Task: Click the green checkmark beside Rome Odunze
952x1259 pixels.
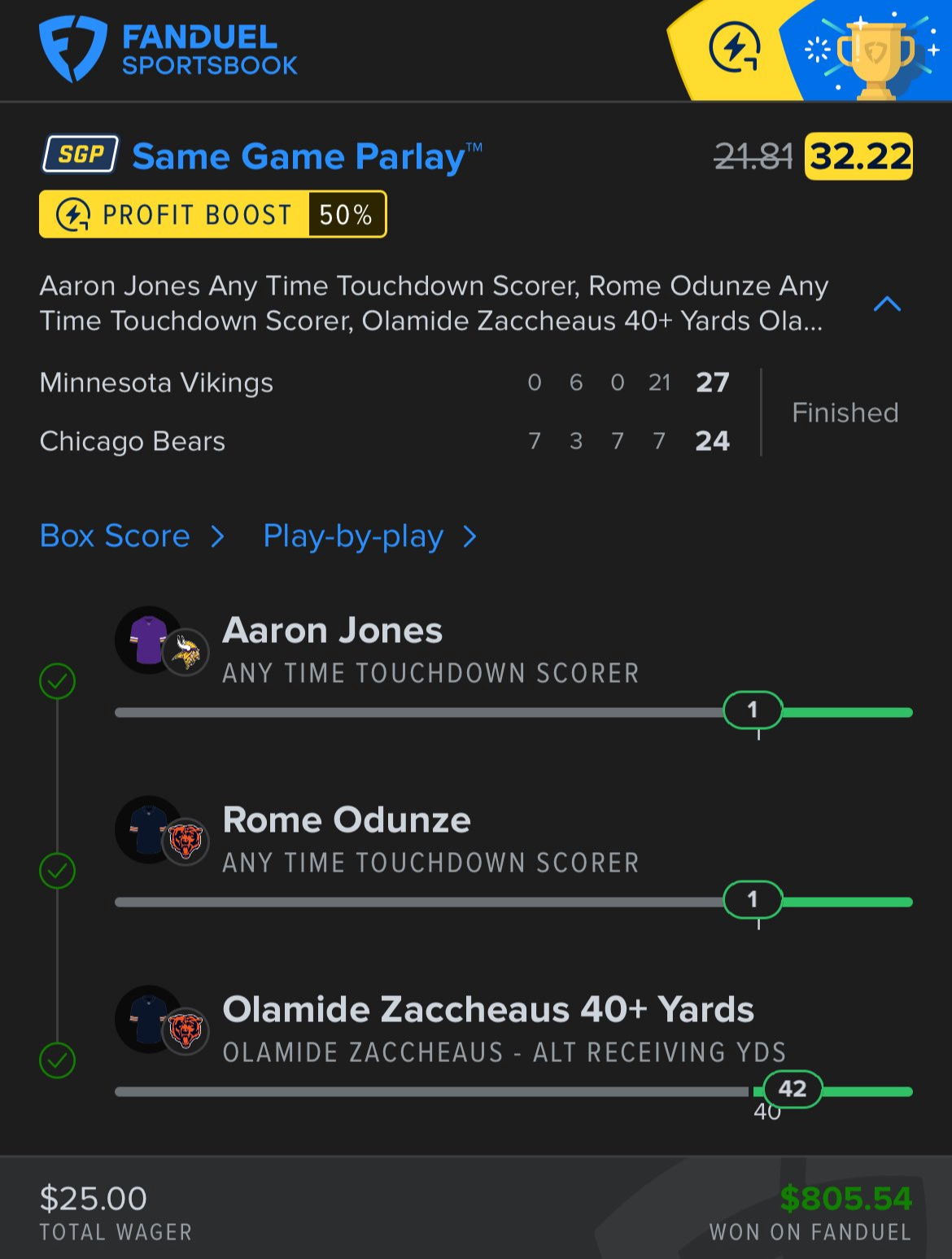Action: pos(58,871)
